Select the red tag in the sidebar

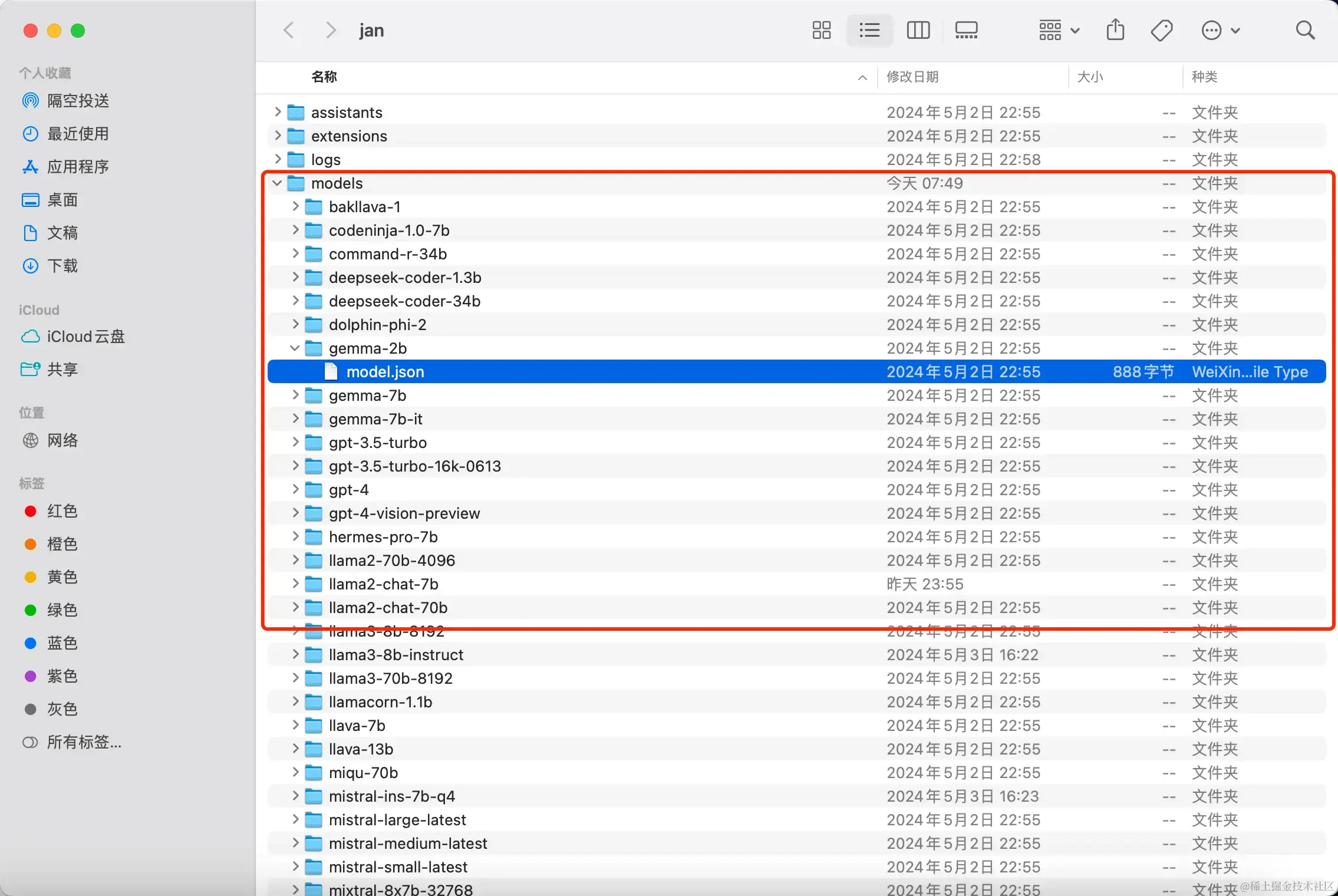tap(62, 511)
